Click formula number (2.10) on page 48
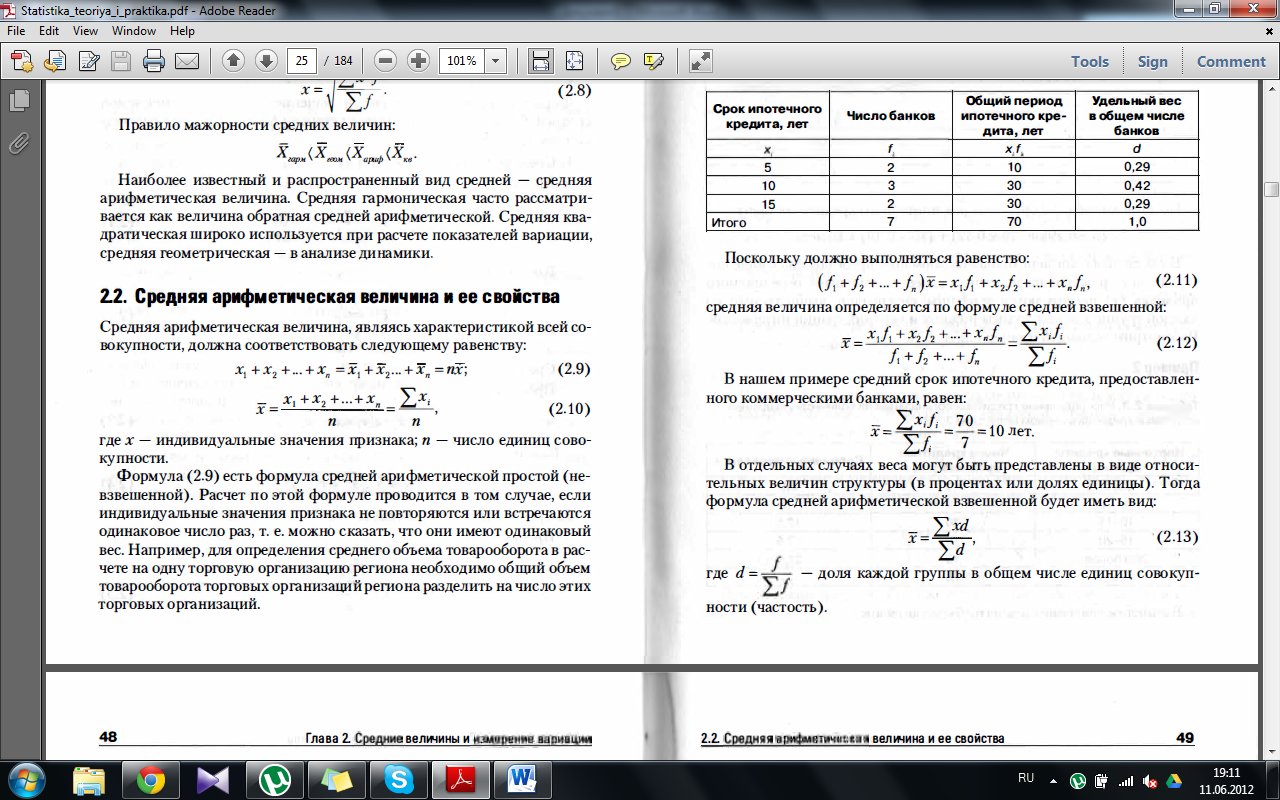The image size is (1280, 800). pyautogui.click(x=571, y=409)
